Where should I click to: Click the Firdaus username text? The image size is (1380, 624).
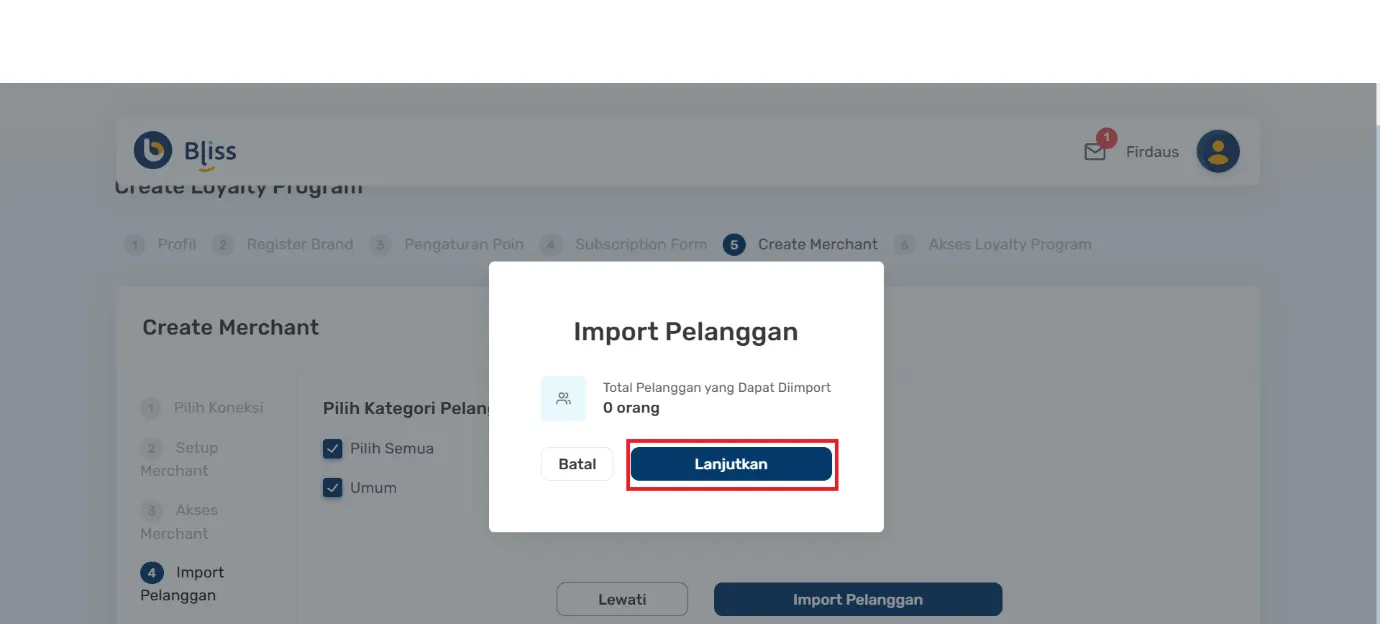tap(1151, 151)
